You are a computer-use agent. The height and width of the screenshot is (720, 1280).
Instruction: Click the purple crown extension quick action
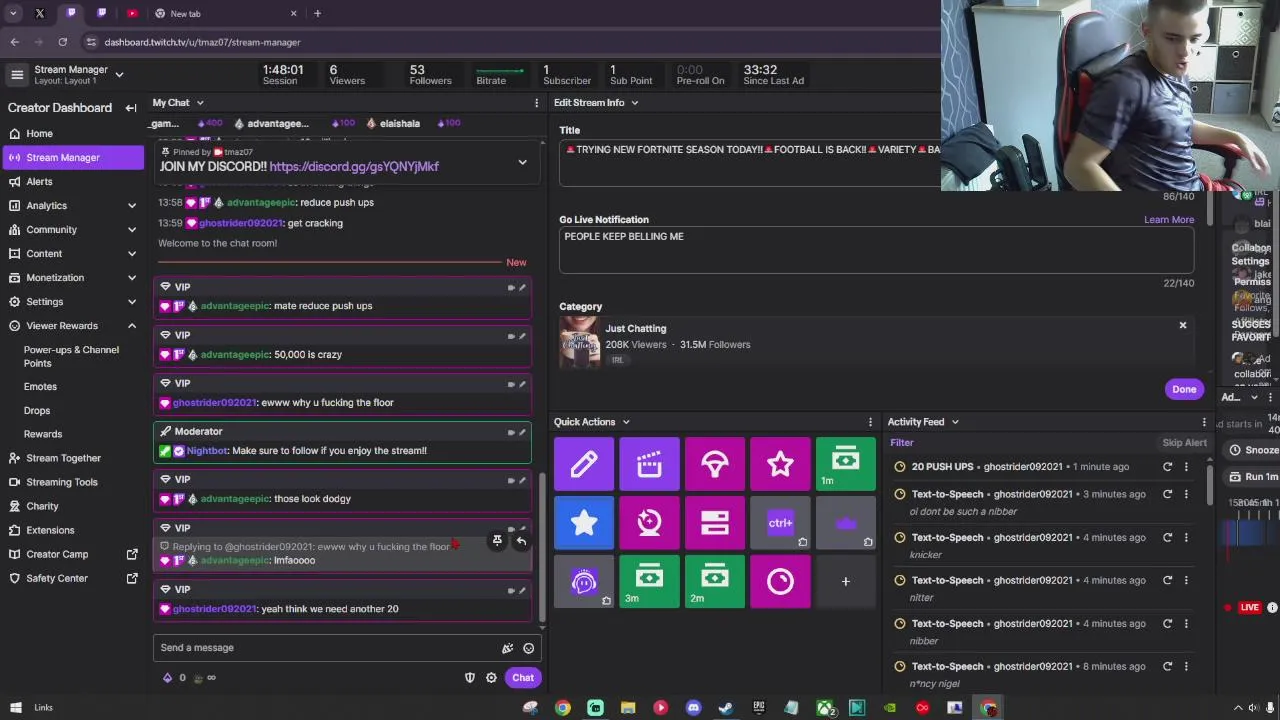click(846, 522)
